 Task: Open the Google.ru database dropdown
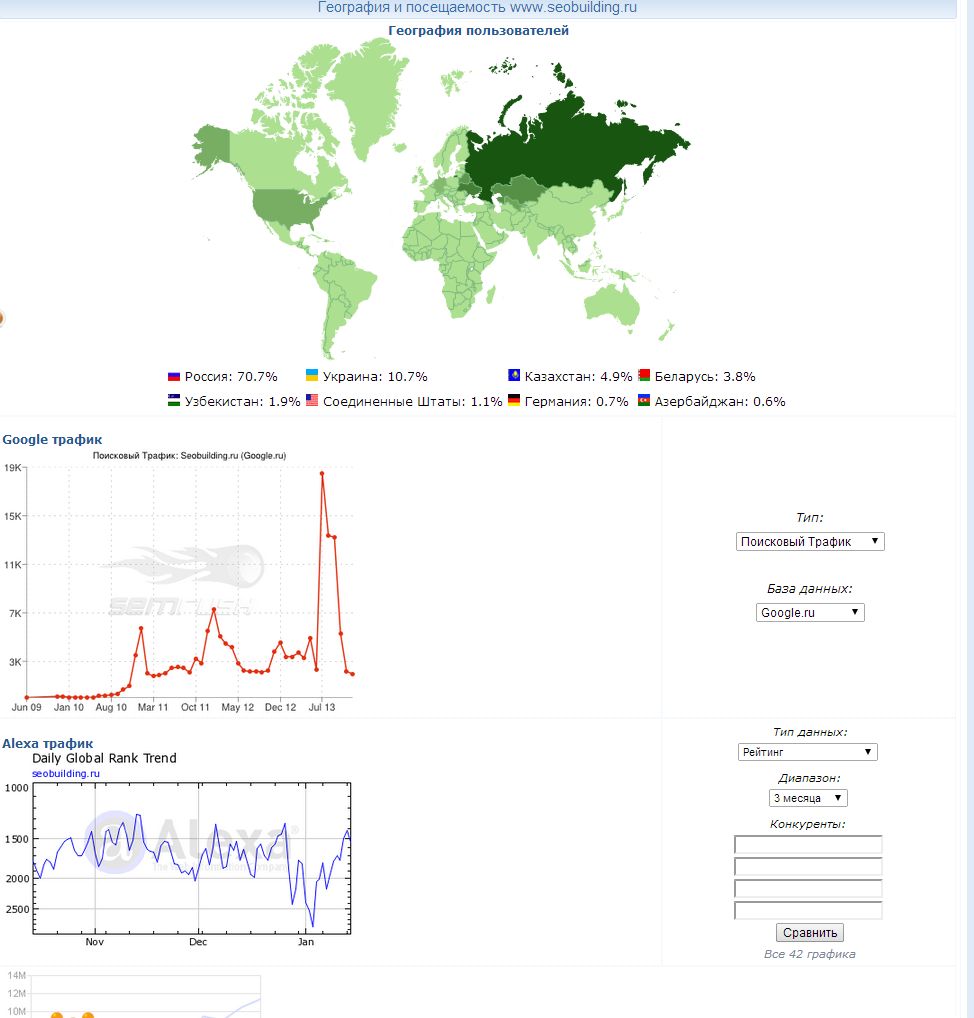[810, 613]
